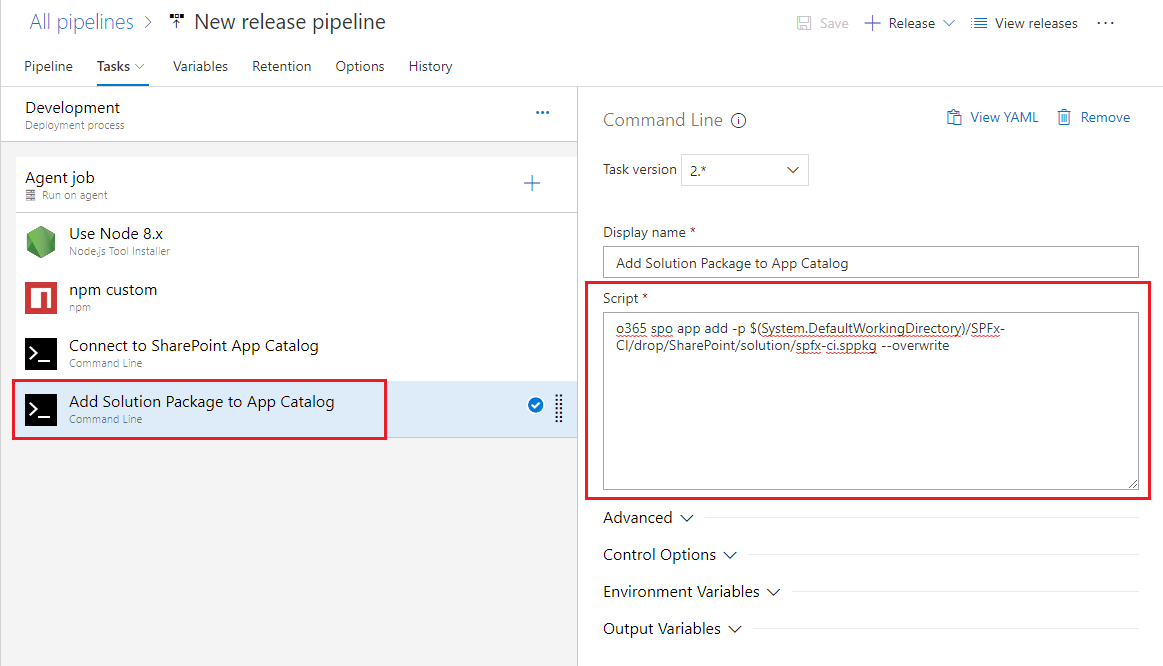Image resolution: width=1163 pixels, height=666 pixels.
Task: Click the Node.js icon for Use Node 8.x
Action: click(x=41, y=242)
